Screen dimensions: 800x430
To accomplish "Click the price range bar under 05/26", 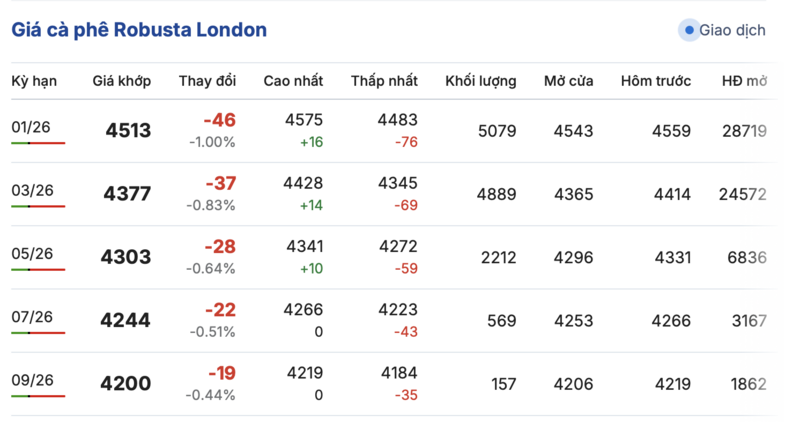I will [x=38, y=269].
